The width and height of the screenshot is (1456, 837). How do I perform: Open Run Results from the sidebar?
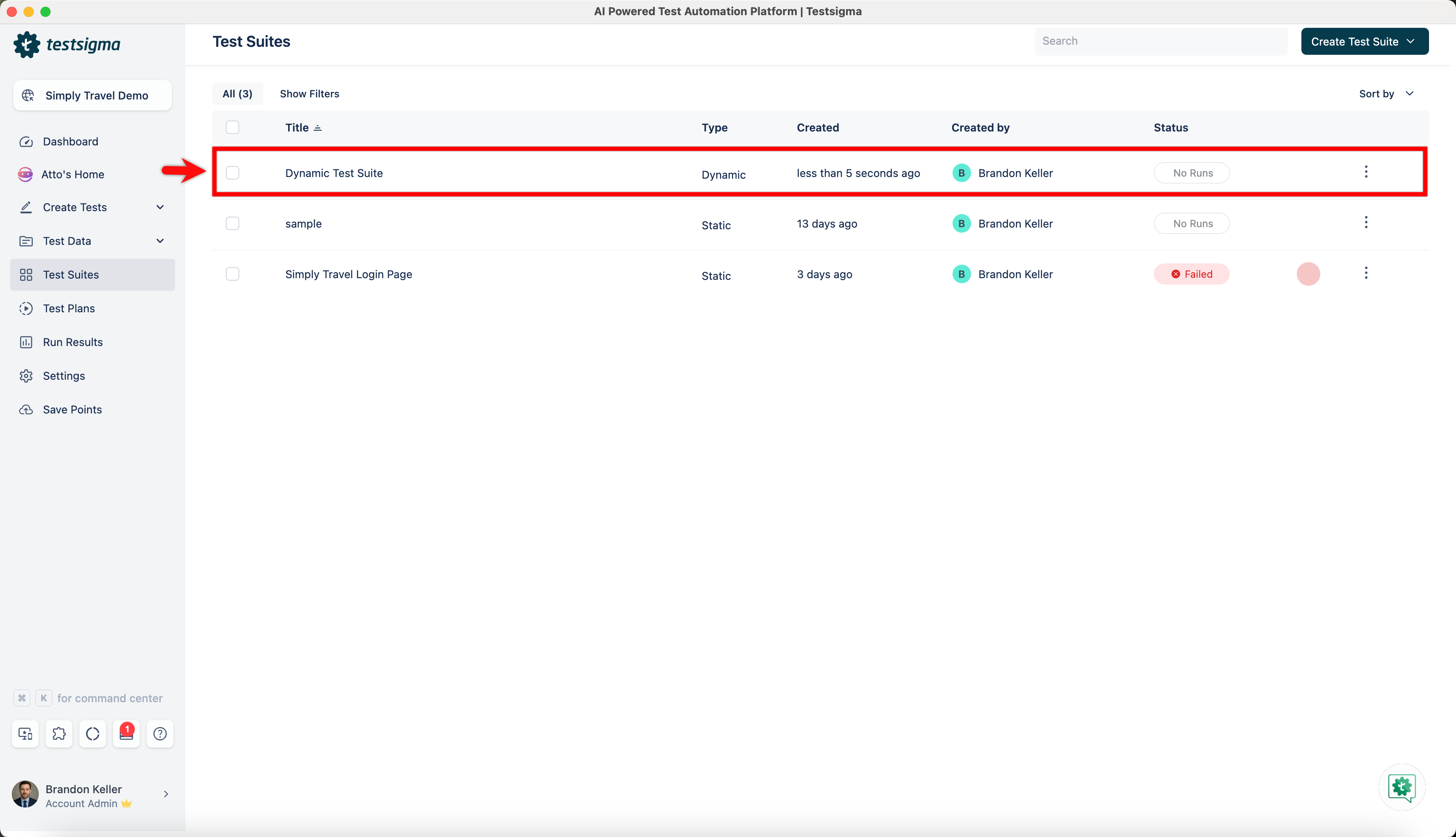72,341
